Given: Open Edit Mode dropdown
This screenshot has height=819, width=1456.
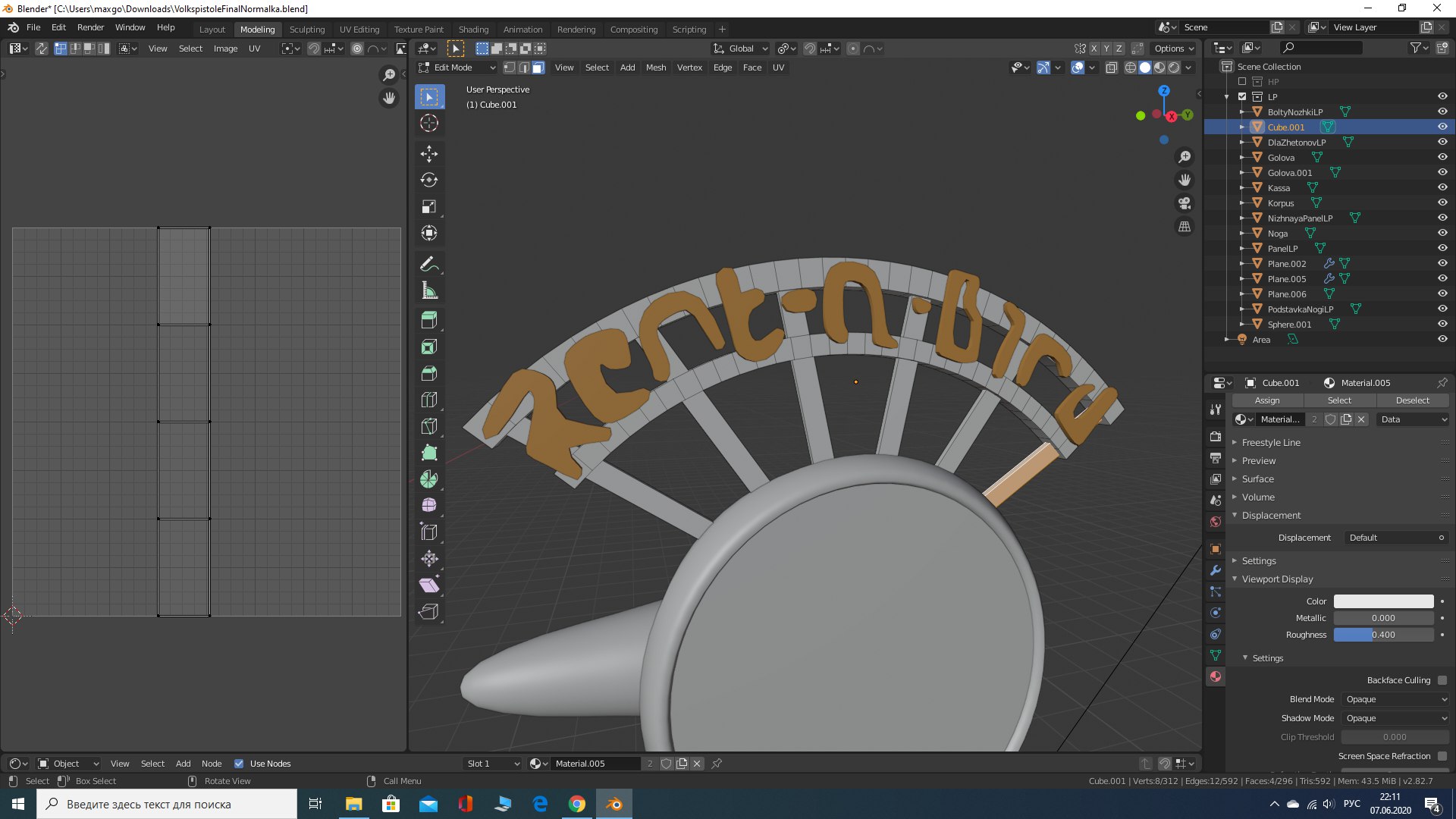Looking at the screenshot, I should (457, 67).
